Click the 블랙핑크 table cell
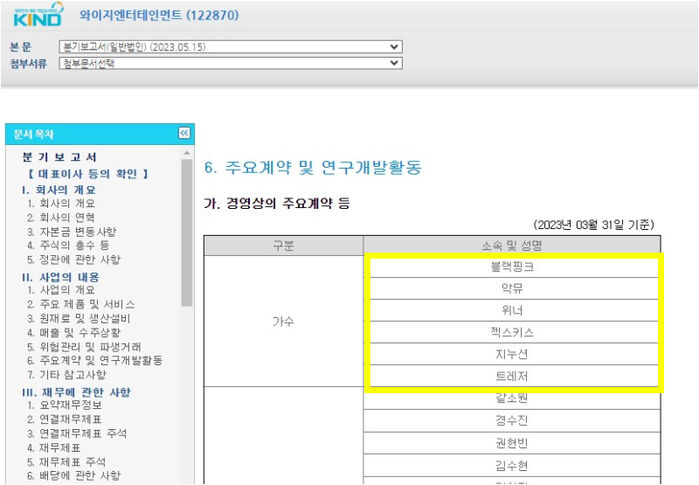Image resolution: width=699 pixels, height=485 pixels. pyautogui.click(x=512, y=267)
